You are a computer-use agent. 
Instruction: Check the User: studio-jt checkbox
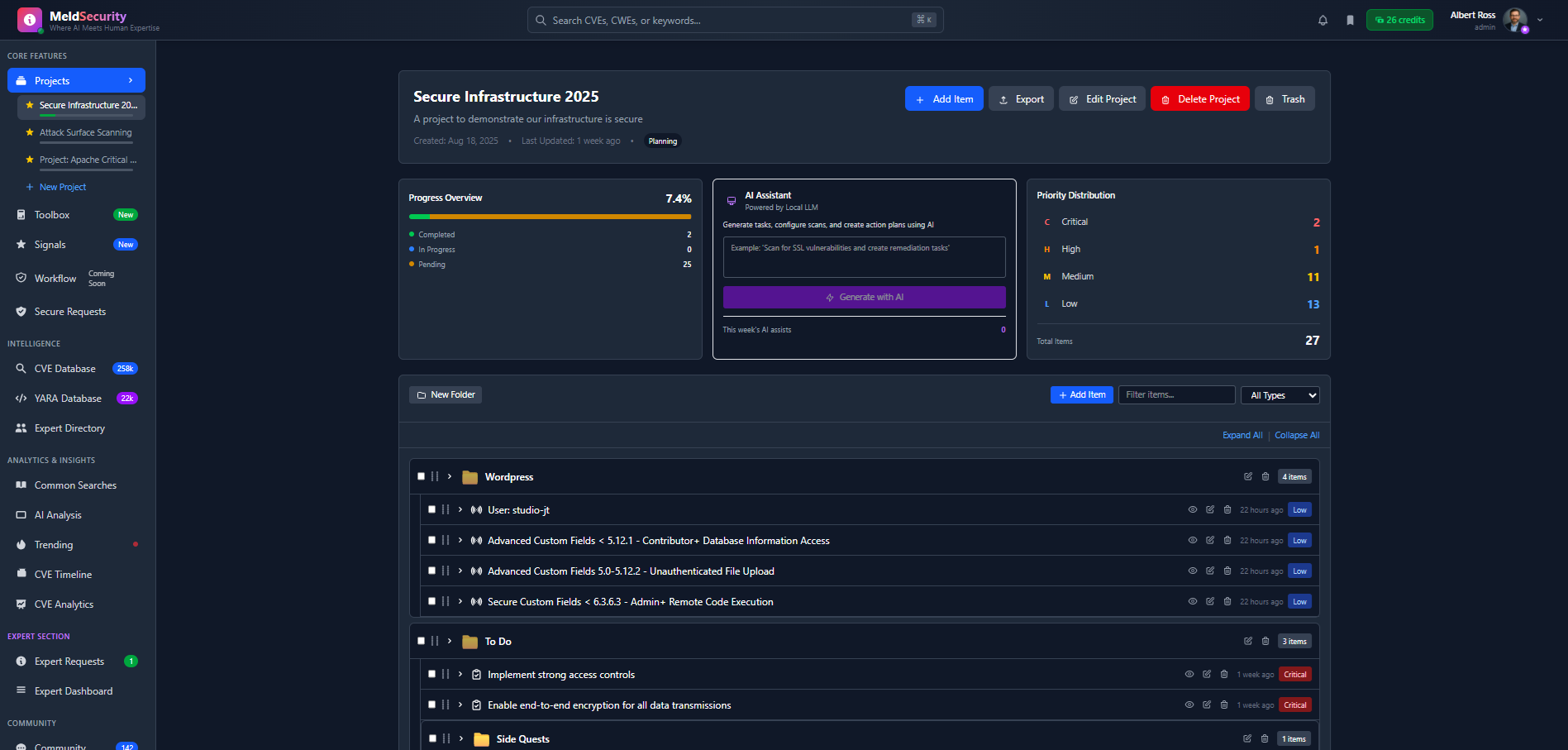pyautogui.click(x=431, y=509)
